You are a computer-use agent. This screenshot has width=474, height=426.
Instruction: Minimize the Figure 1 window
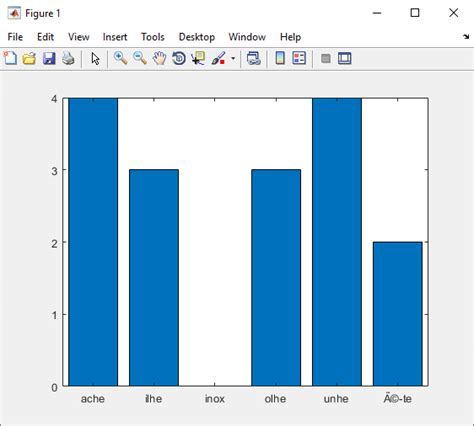[x=377, y=13]
